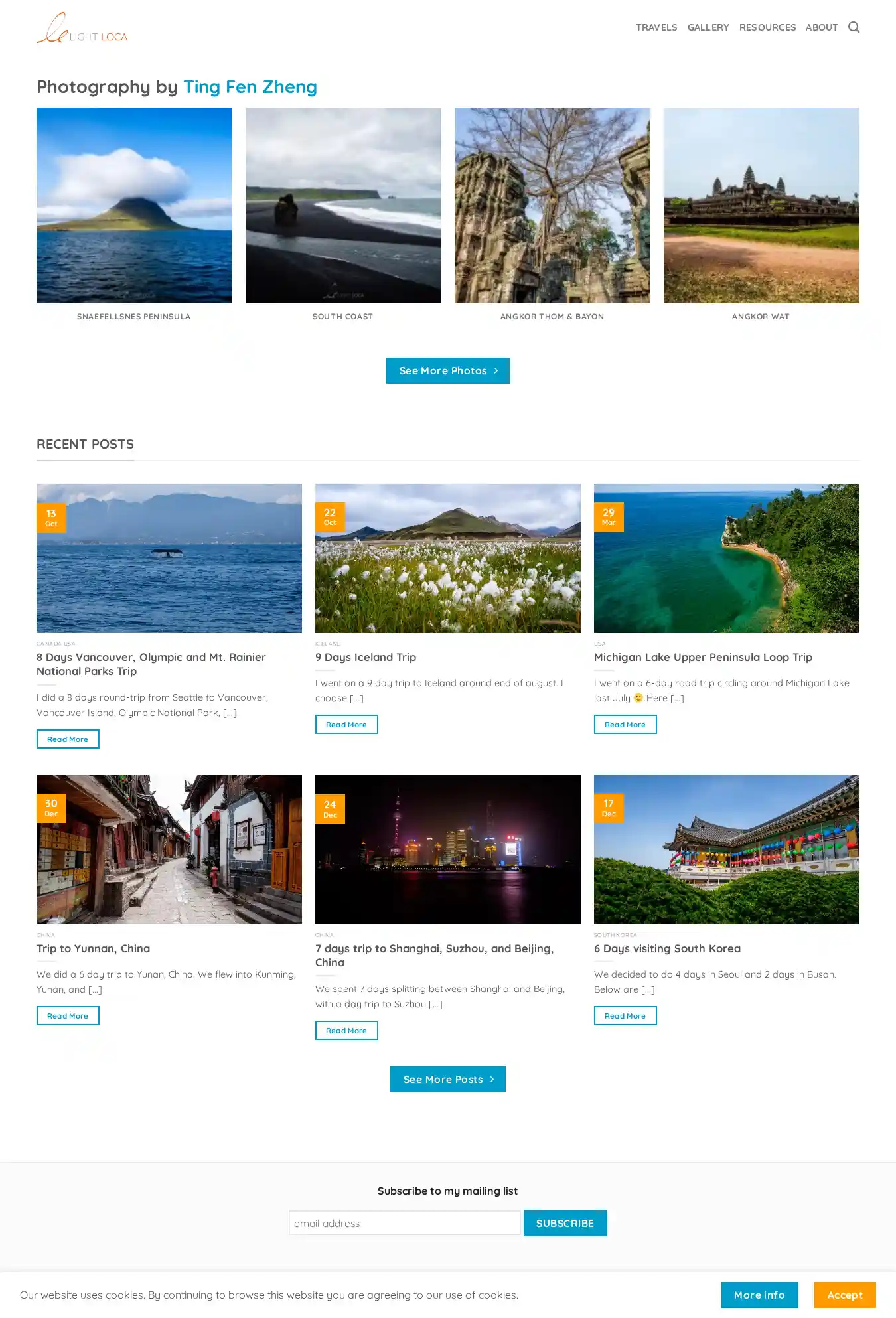Open the Snaefellsnes Peninsula photo thumbnail

coord(134,206)
